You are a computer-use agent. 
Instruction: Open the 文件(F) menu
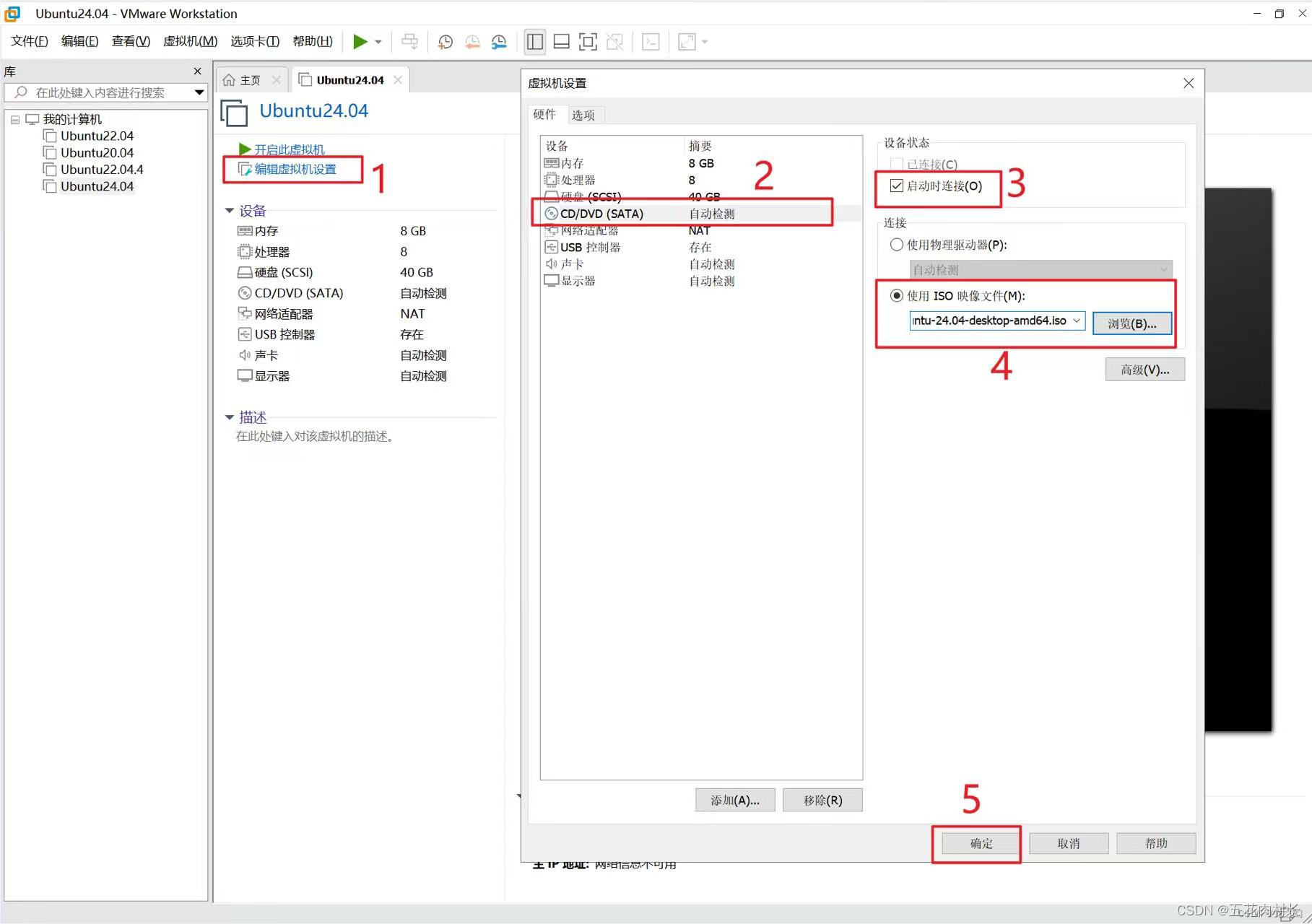tap(30, 41)
